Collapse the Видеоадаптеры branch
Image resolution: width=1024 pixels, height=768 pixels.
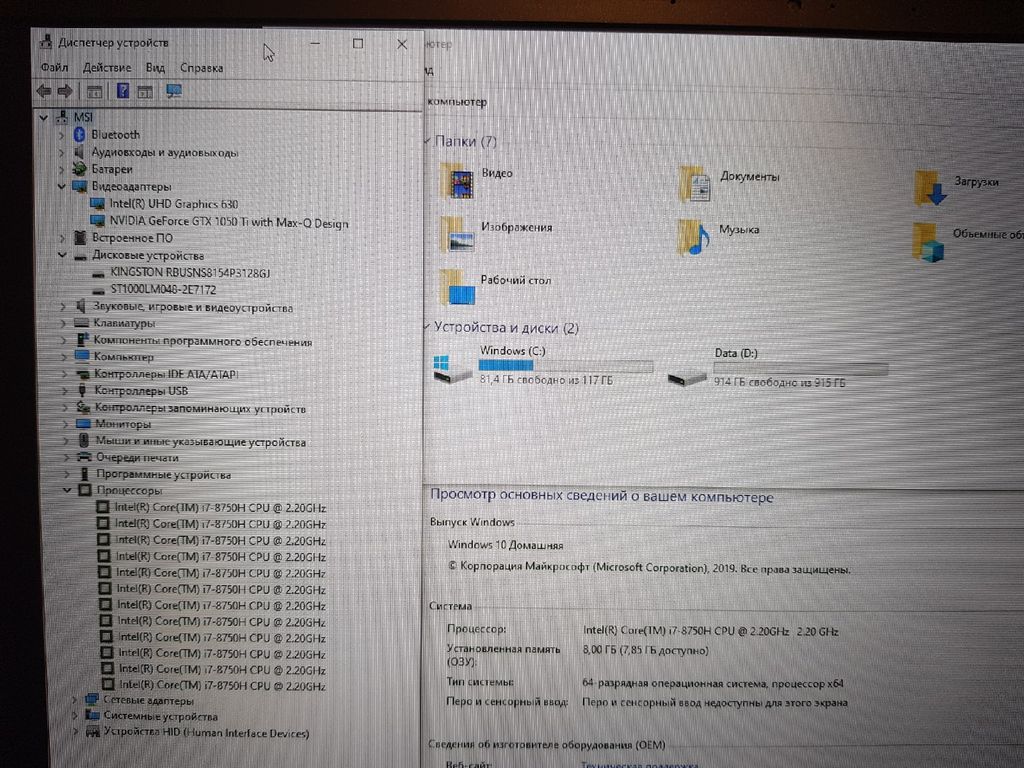(x=61, y=186)
